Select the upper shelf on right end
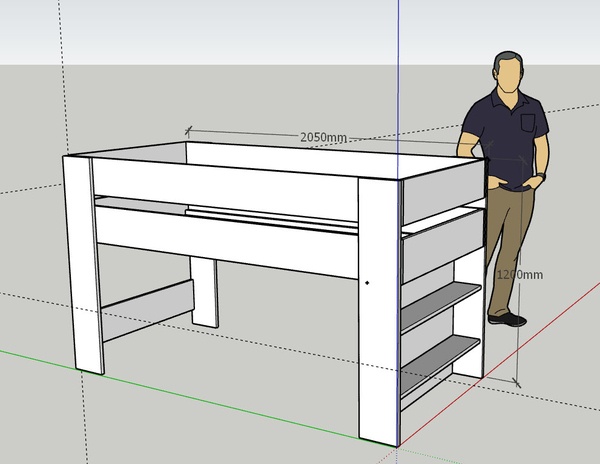 point(442,304)
